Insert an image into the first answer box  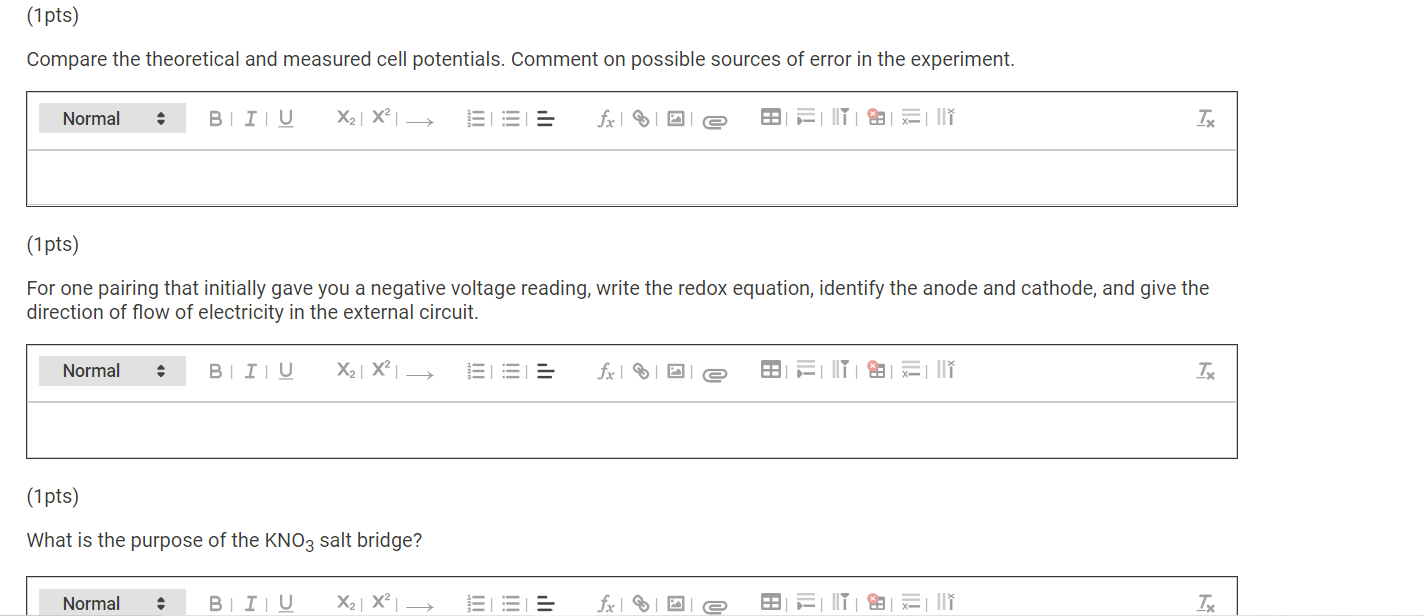point(677,118)
